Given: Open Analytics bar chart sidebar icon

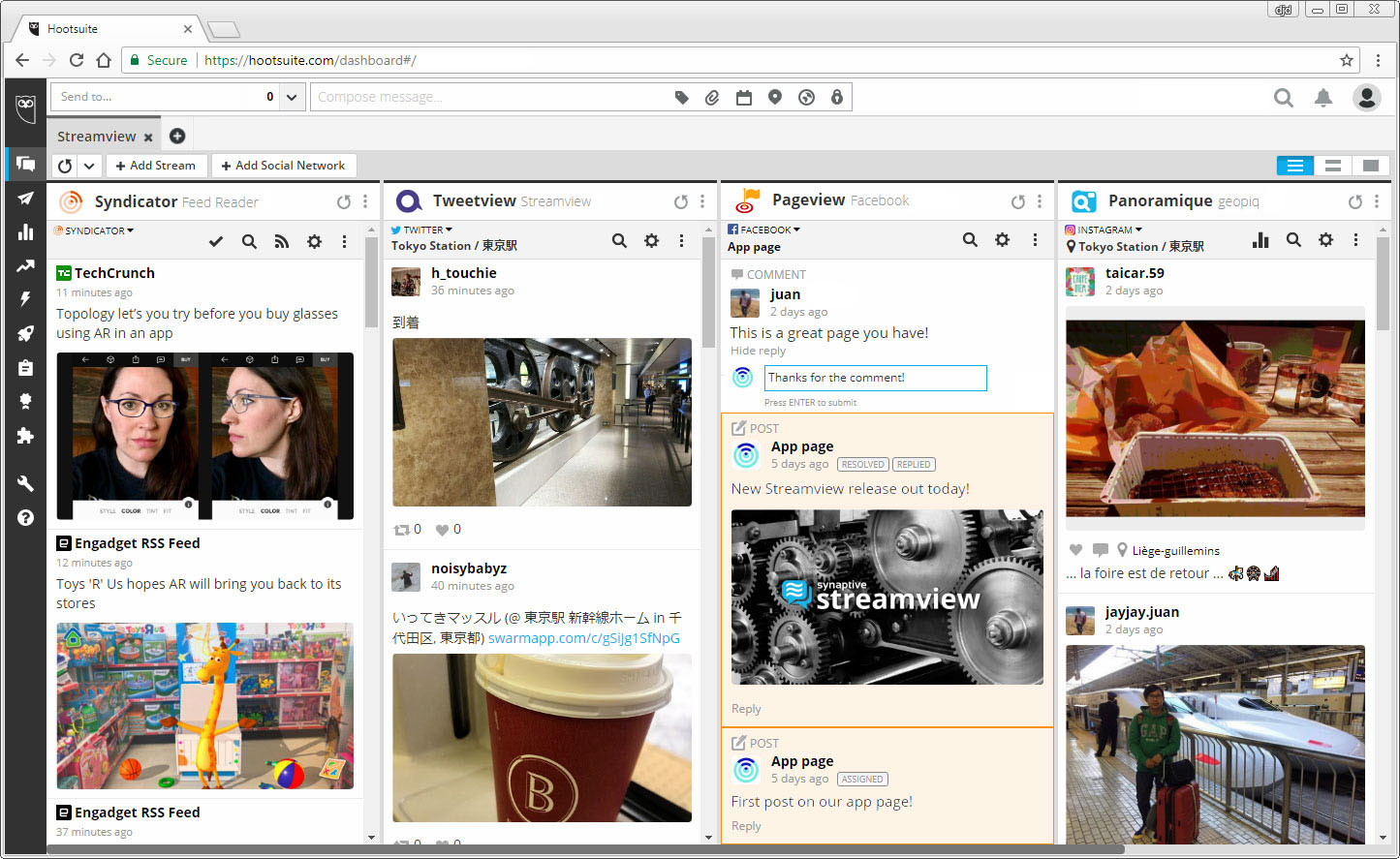Looking at the screenshot, I should click(25, 231).
